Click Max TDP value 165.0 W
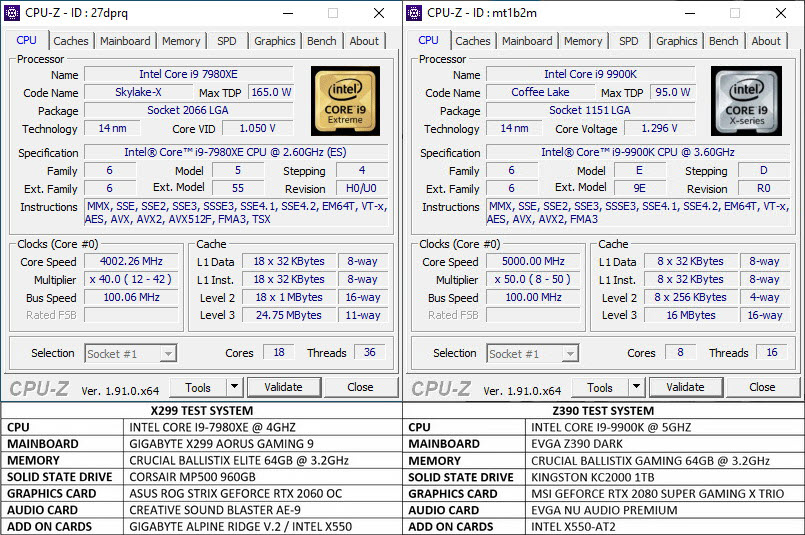 pyautogui.click(x=271, y=92)
